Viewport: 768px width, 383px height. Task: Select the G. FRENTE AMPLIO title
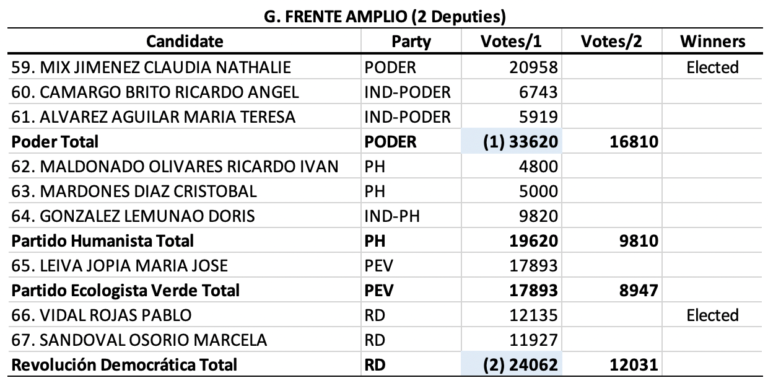[x=384, y=17]
